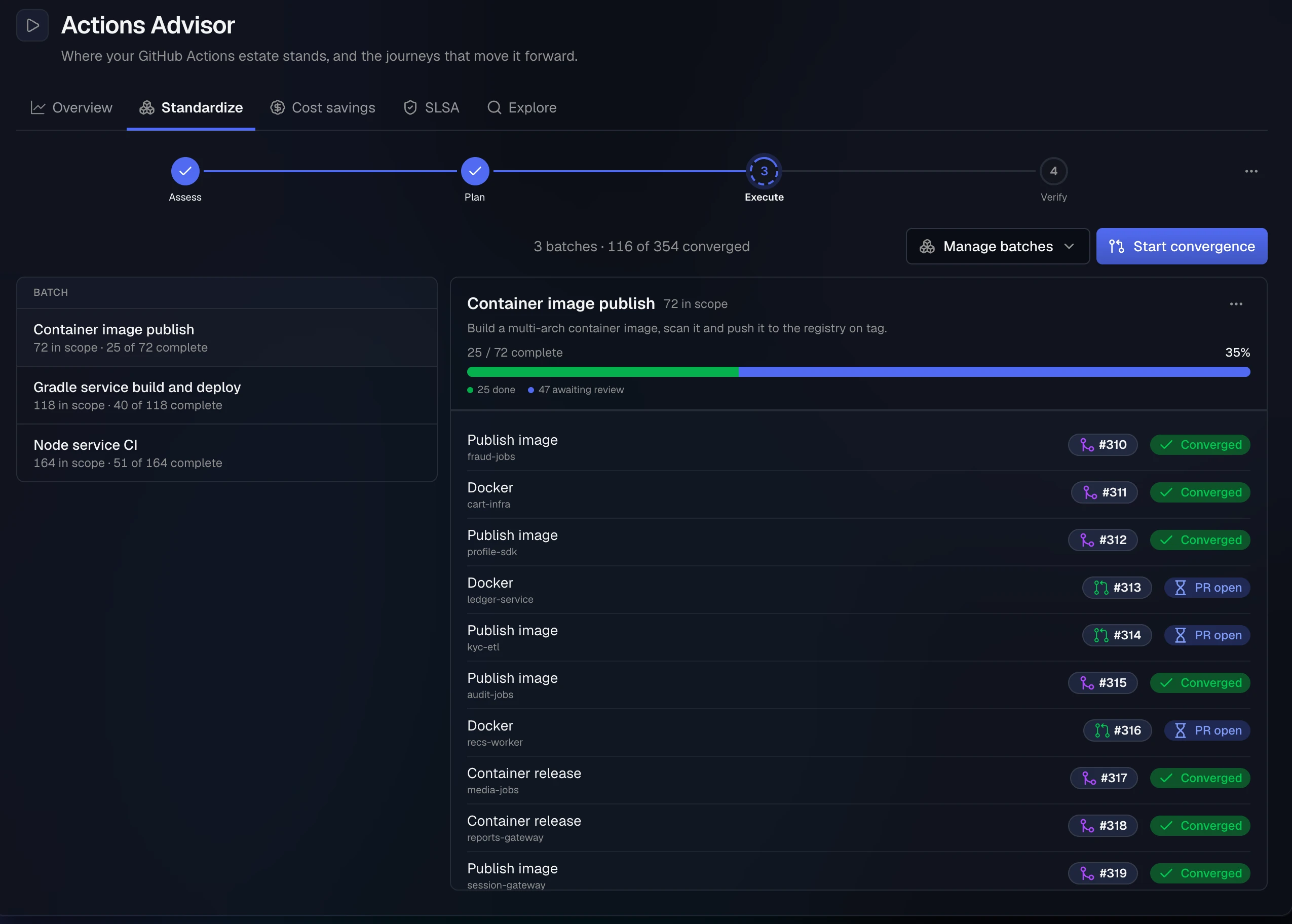The image size is (1292, 924).
Task: Click the Converged badge for audit-jobs
Action: [x=1200, y=683]
